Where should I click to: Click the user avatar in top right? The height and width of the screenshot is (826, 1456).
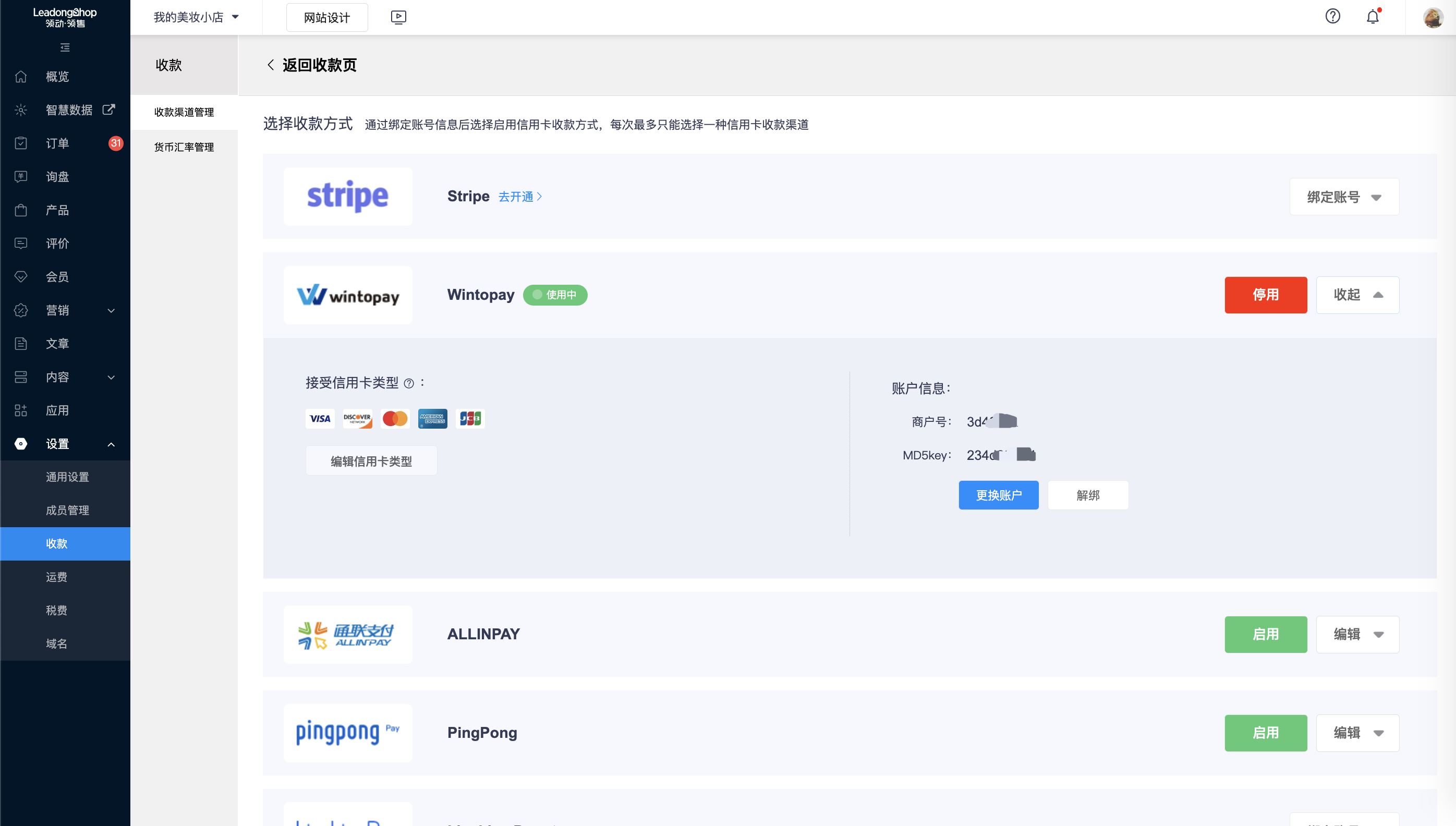pos(1433,17)
